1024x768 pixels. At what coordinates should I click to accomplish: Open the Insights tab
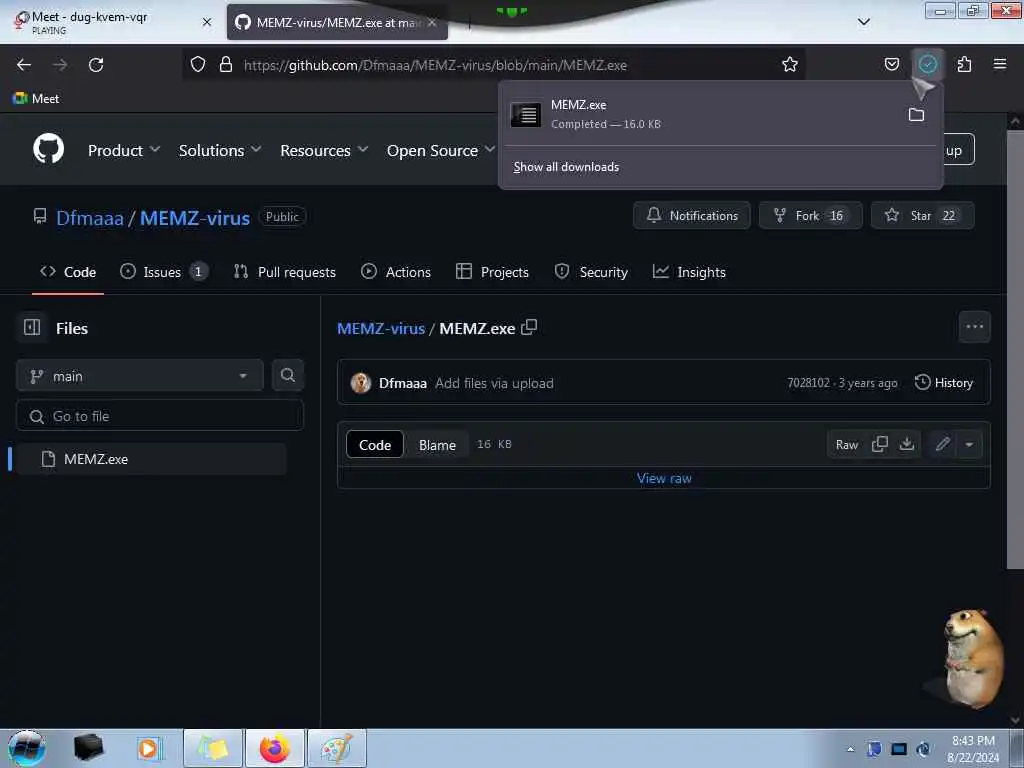click(x=689, y=272)
